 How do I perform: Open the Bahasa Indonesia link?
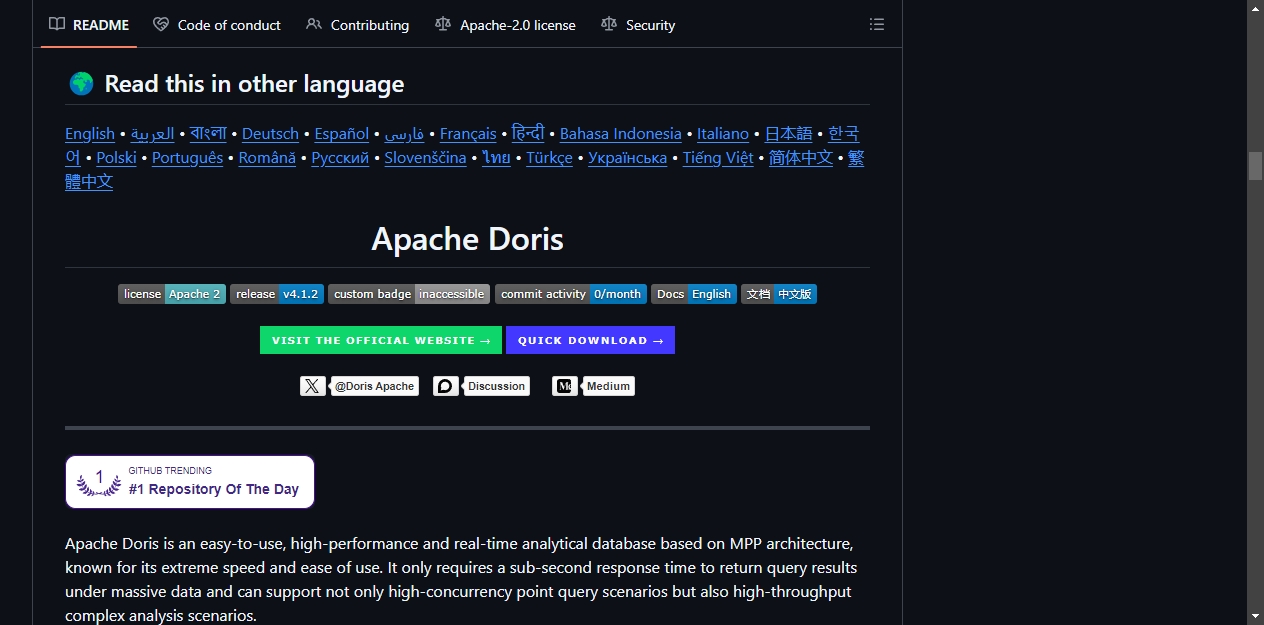click(x=621, y=134)
